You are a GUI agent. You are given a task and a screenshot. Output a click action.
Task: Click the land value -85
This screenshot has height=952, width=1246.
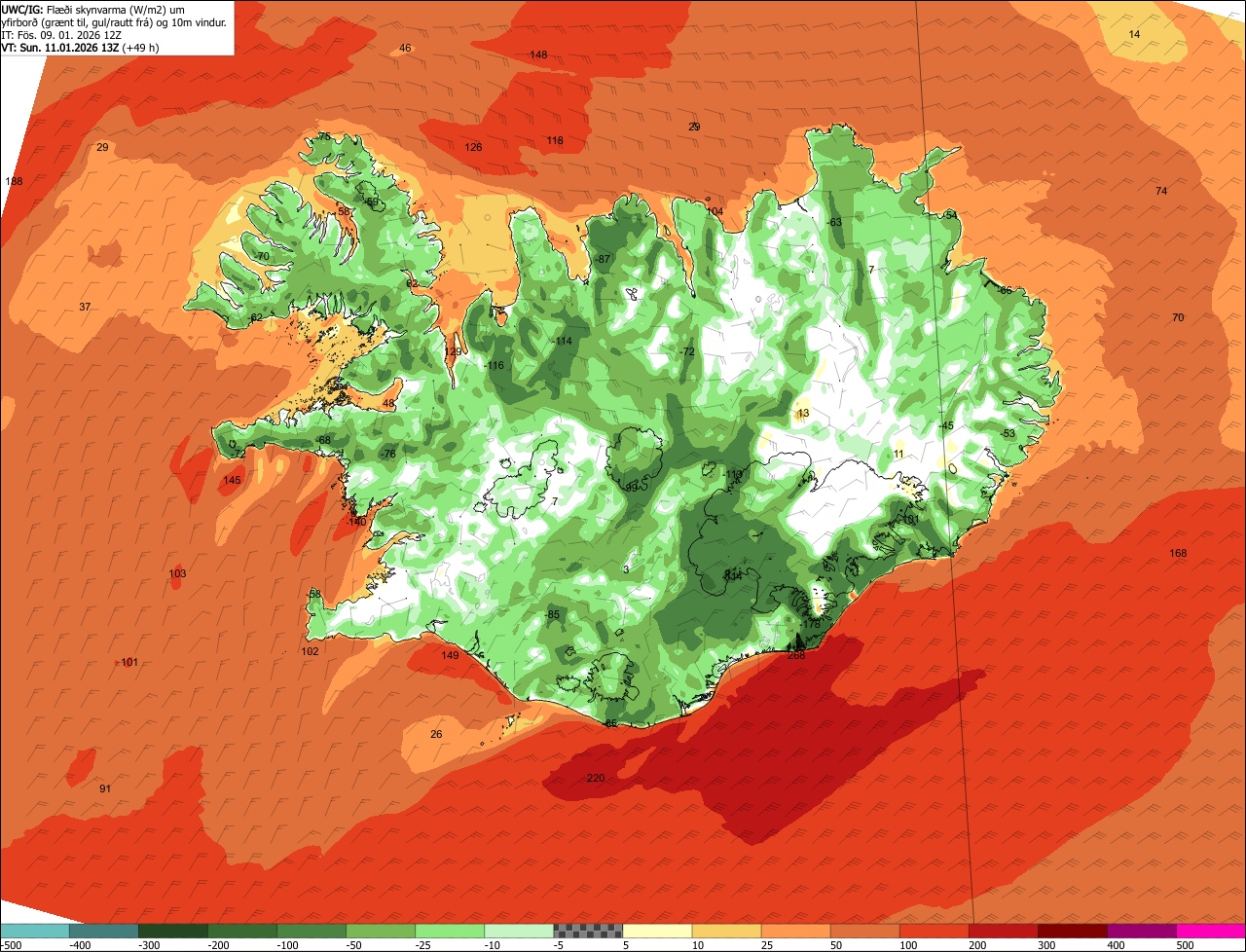pos(553,614)
